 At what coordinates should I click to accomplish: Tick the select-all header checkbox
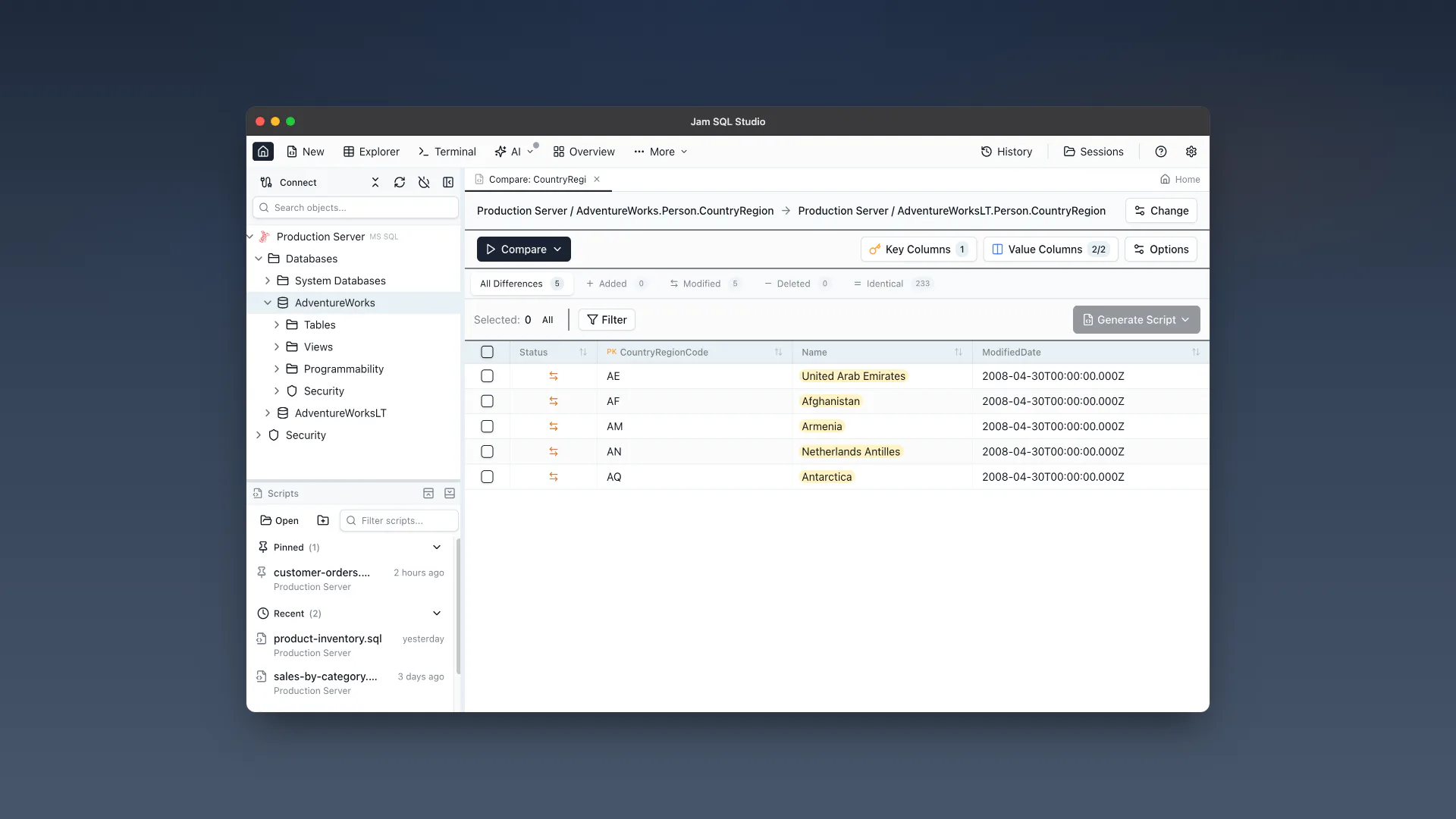point(488,353)
